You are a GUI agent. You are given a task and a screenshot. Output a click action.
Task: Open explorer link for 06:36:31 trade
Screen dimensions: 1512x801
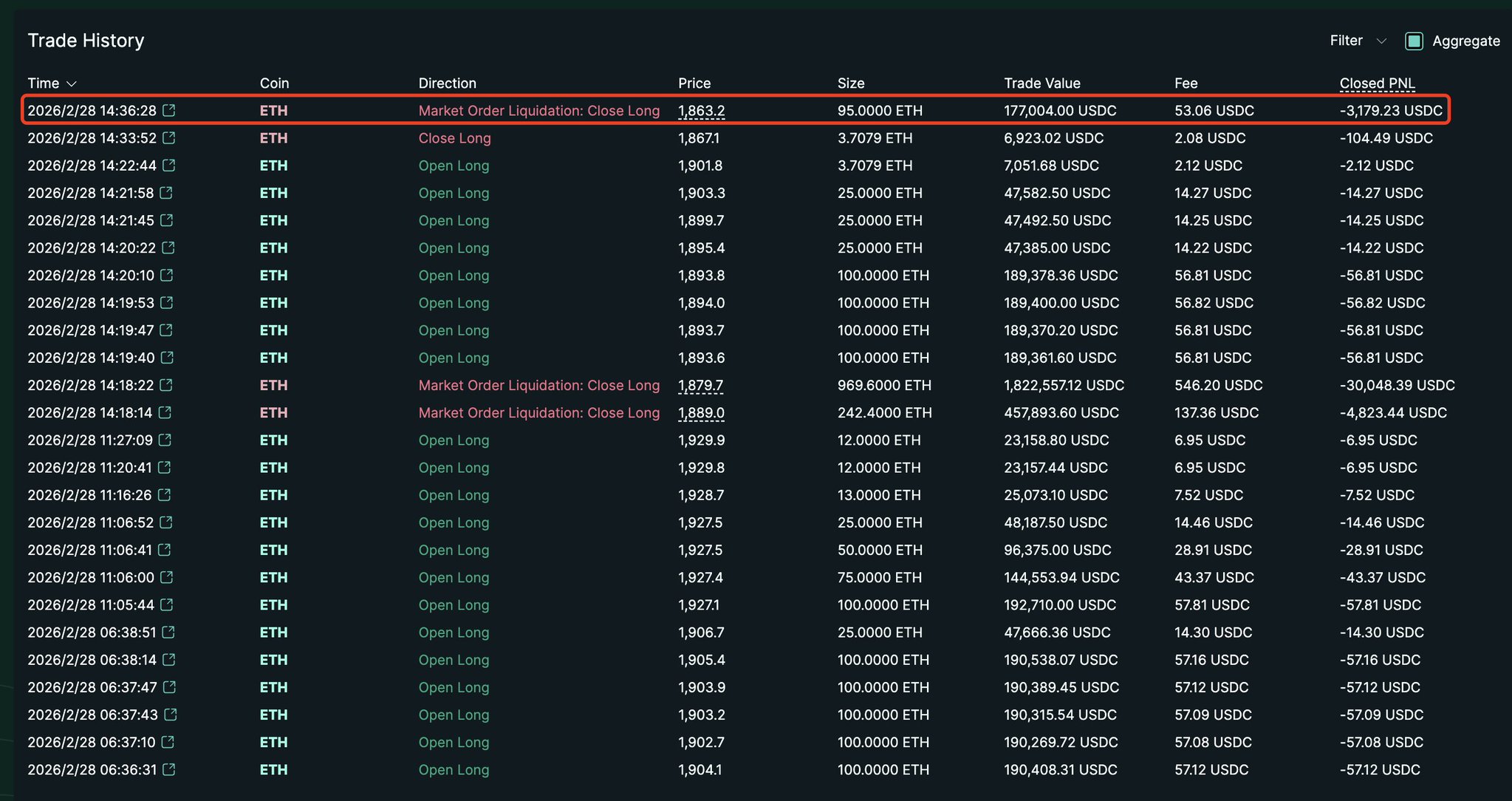[x=169, y=769]
